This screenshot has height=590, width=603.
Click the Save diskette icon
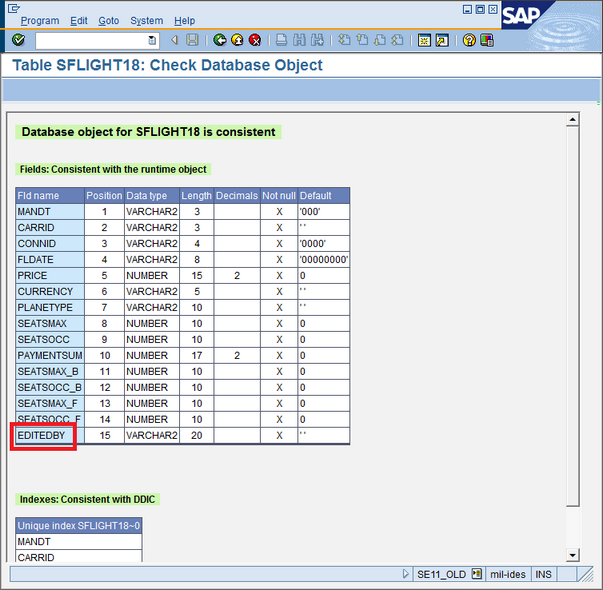(192, 40)
